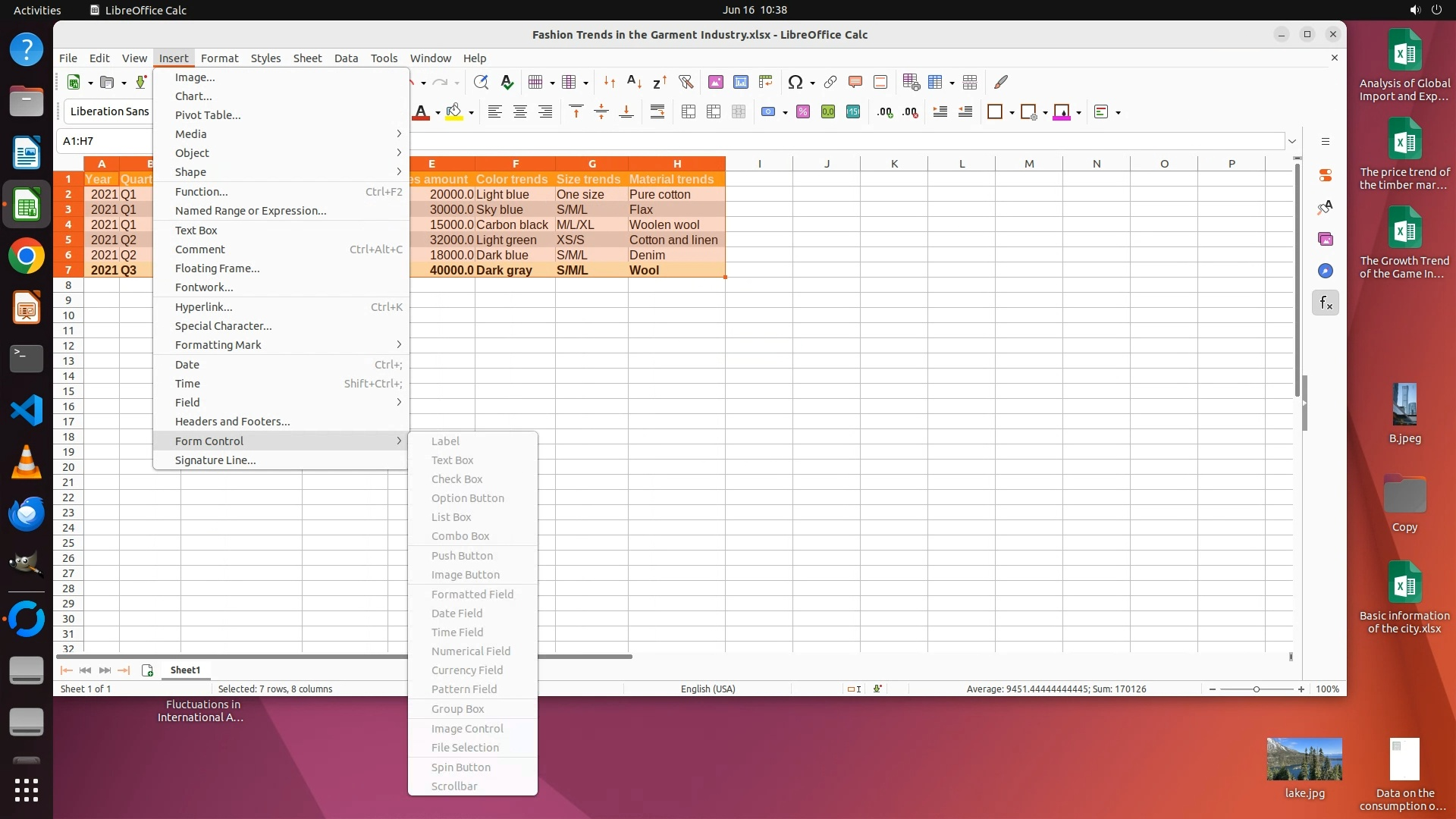Click the Add Decimal Place icon

pos(885,112)
